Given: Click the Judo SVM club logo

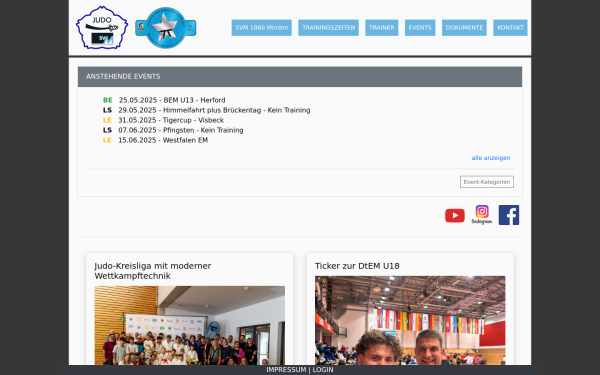Looking at the screenshot, I should click(102, 28).
